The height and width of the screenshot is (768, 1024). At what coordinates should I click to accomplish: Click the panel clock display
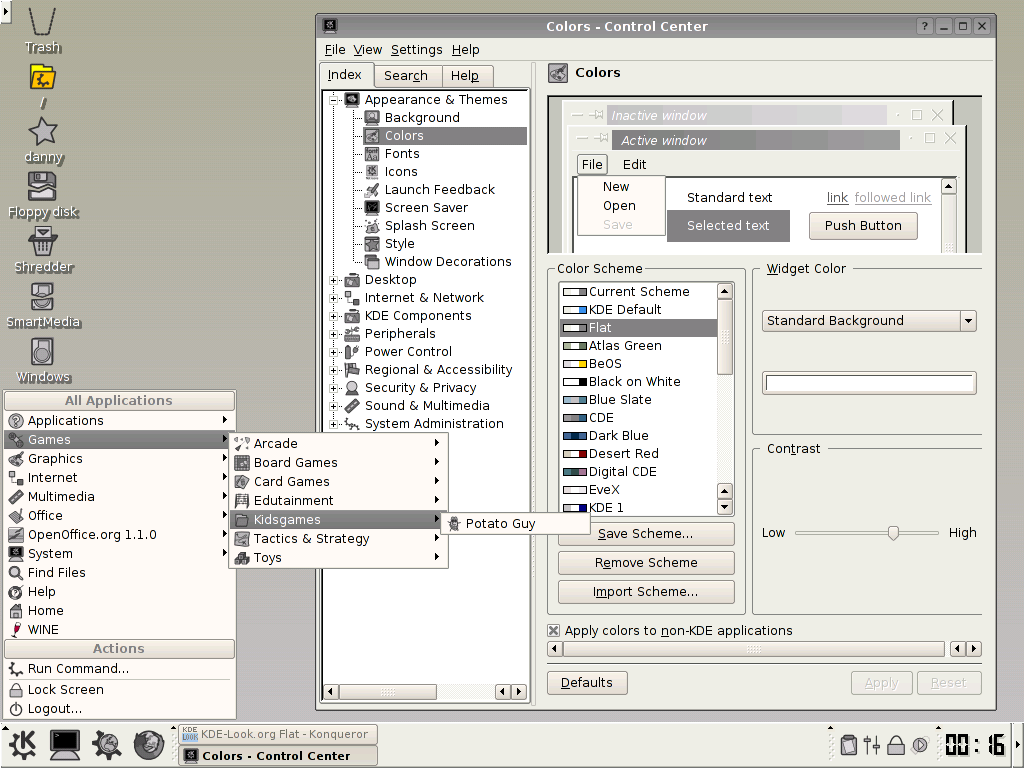pyautogui.click(x=975, y=744)
